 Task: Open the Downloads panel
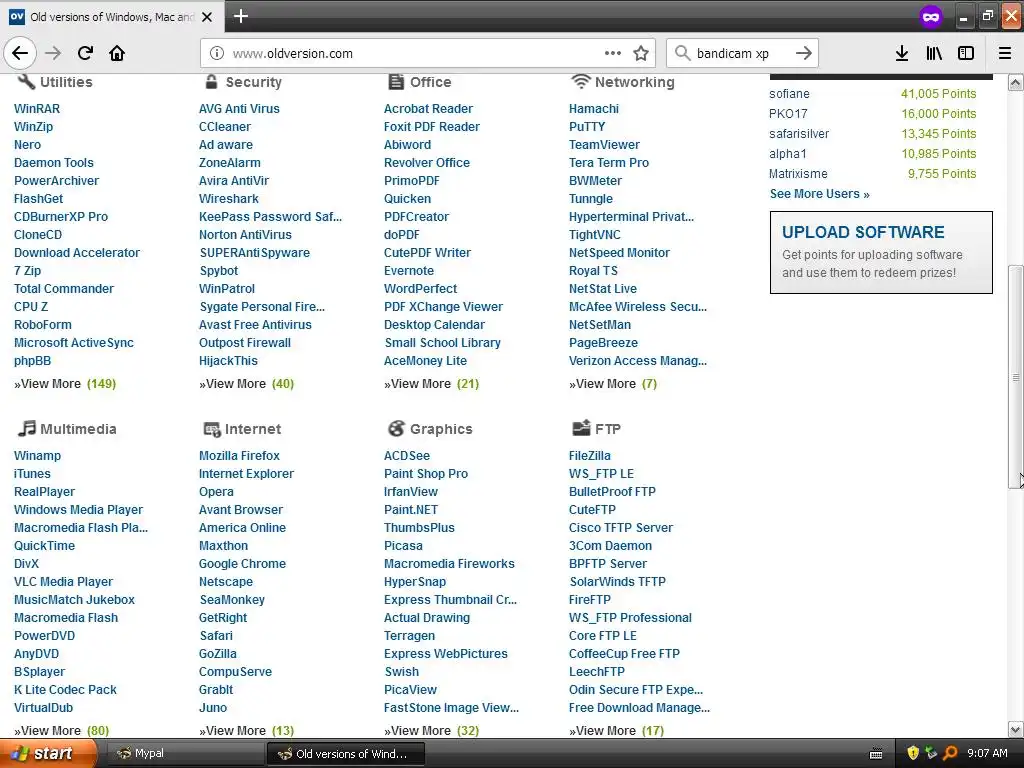click(902, 53)
